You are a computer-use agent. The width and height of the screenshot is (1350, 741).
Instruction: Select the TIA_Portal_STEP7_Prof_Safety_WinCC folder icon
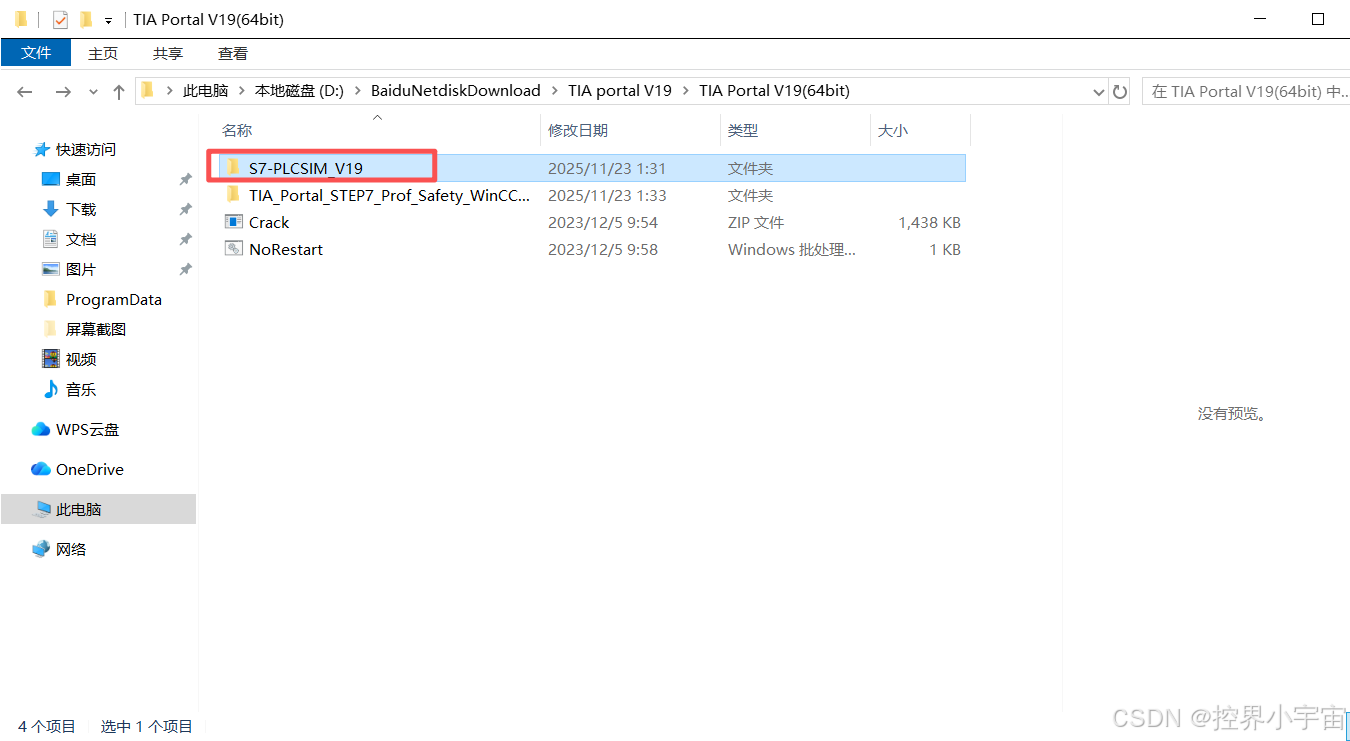click(x=233, y=194)
